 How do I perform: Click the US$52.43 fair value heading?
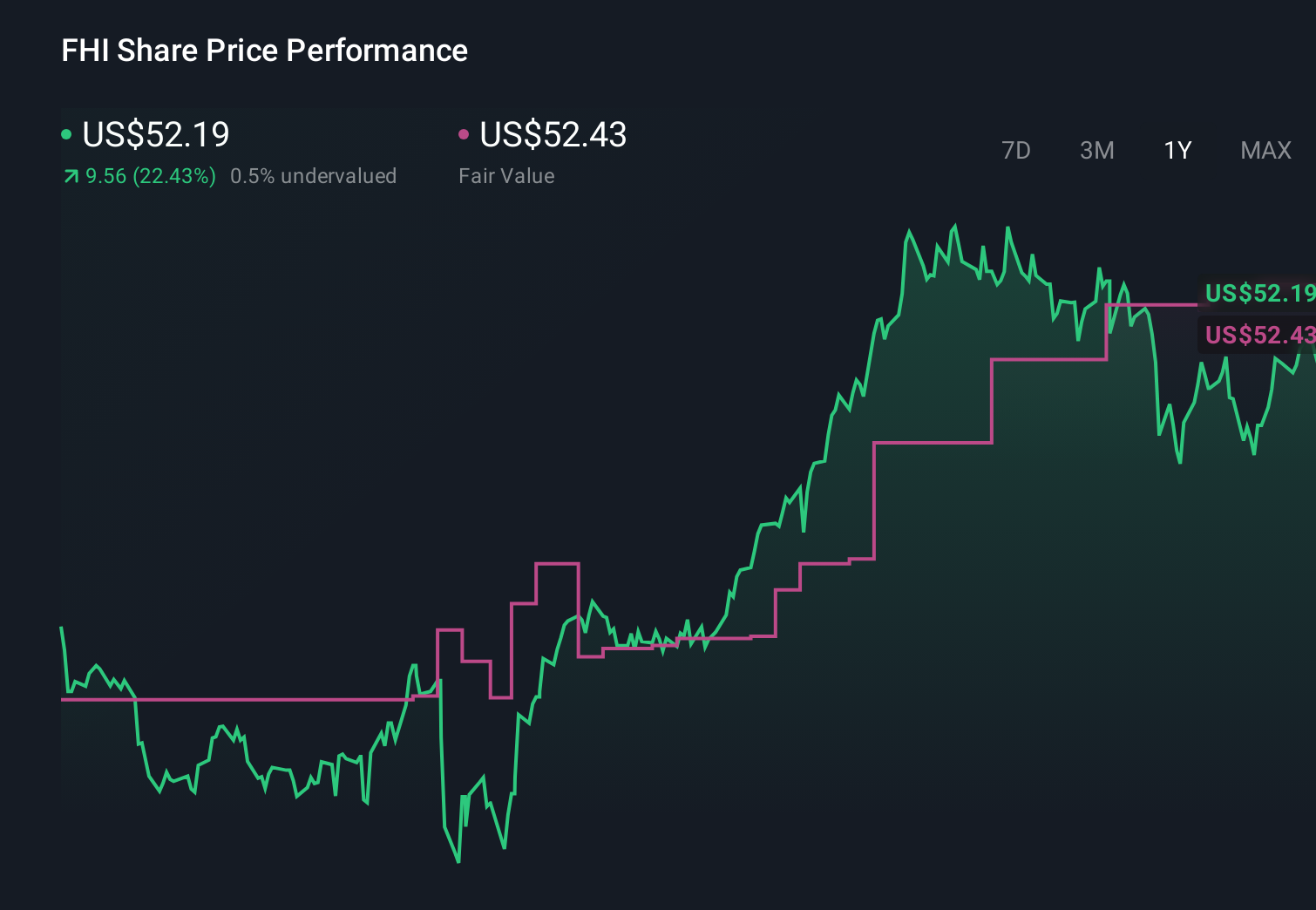click(x=553, y=135)
